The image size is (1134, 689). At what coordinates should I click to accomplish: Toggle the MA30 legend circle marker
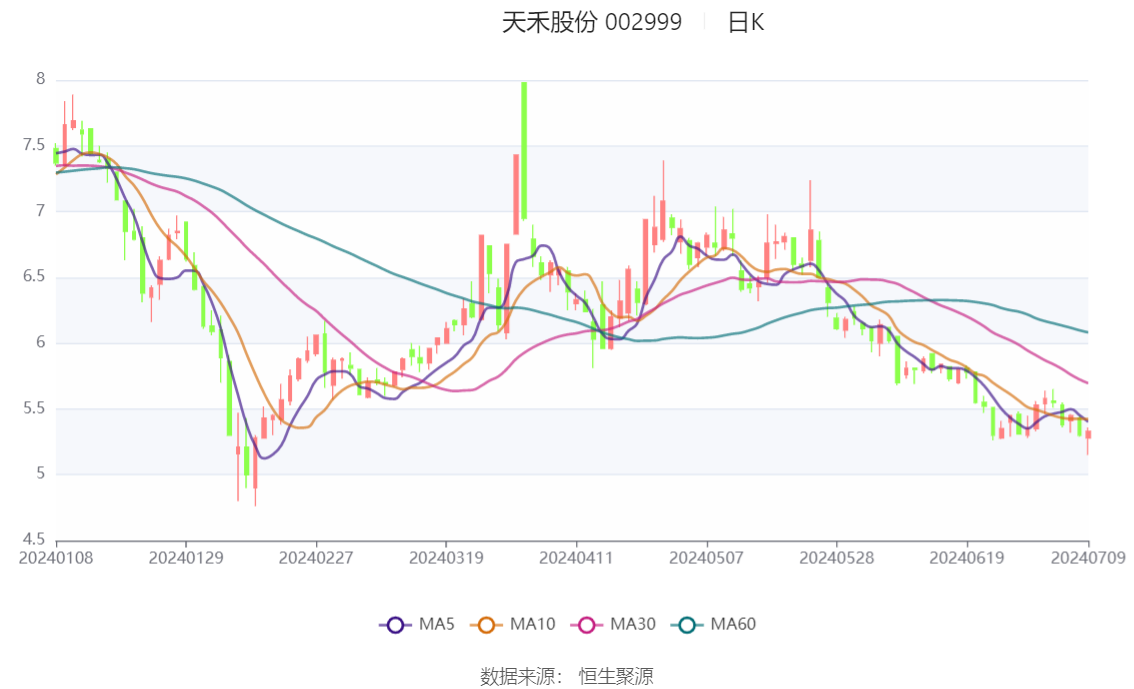click(587, 625)
